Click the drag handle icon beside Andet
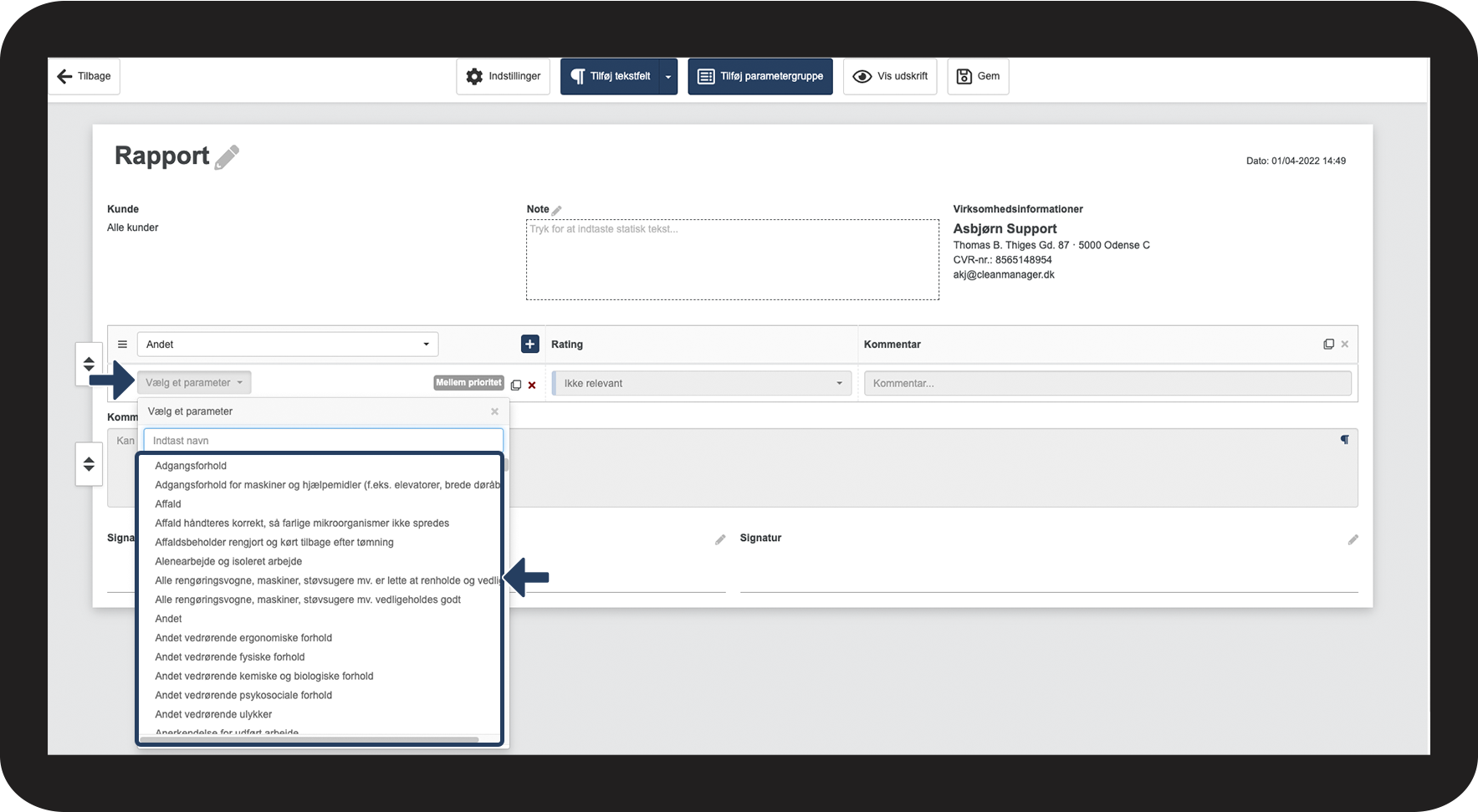Viewport: 1478px width, 812px height. [x=122, y=344]
